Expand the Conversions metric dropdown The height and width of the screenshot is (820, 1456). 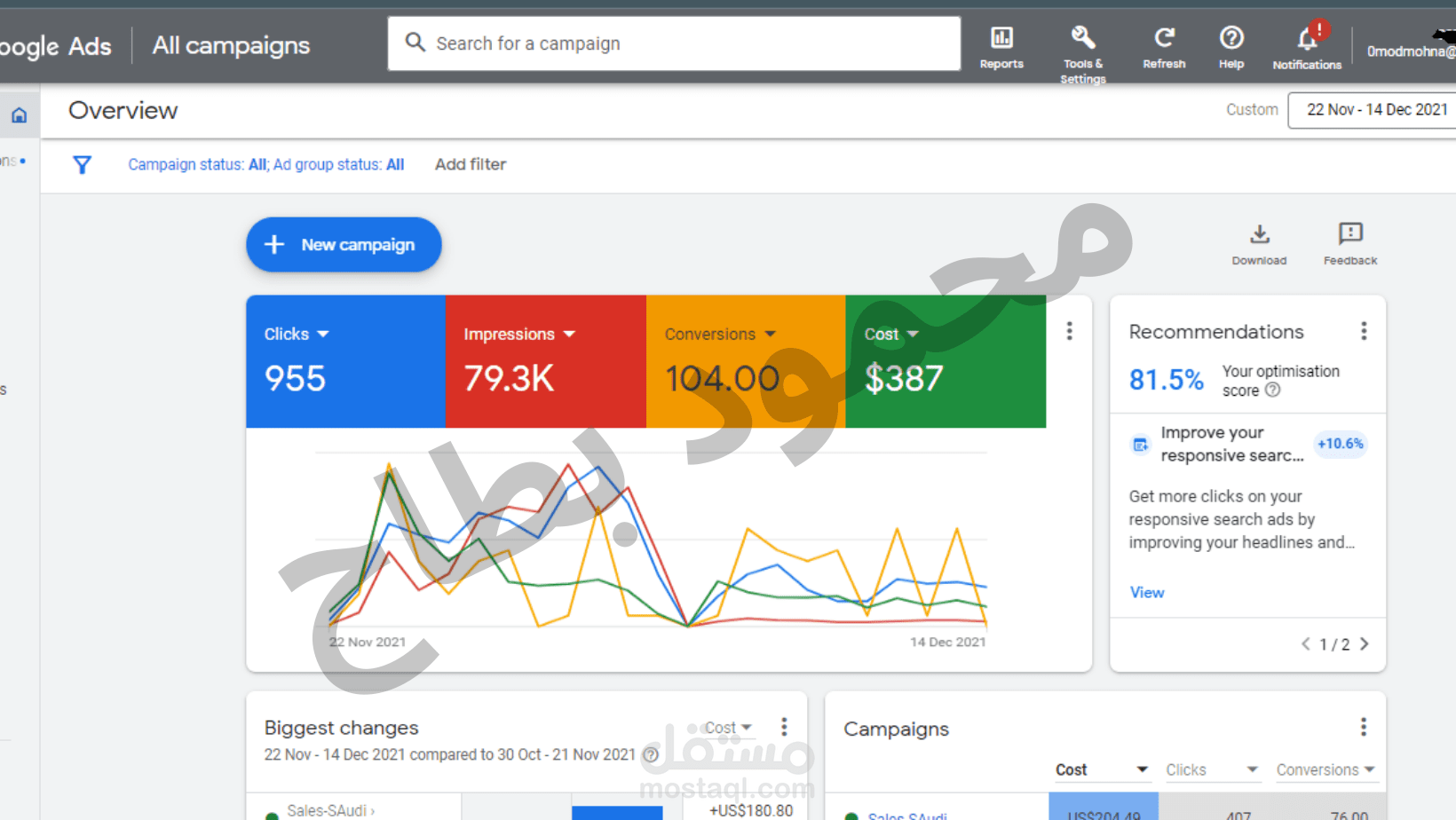tap(770, 335)
